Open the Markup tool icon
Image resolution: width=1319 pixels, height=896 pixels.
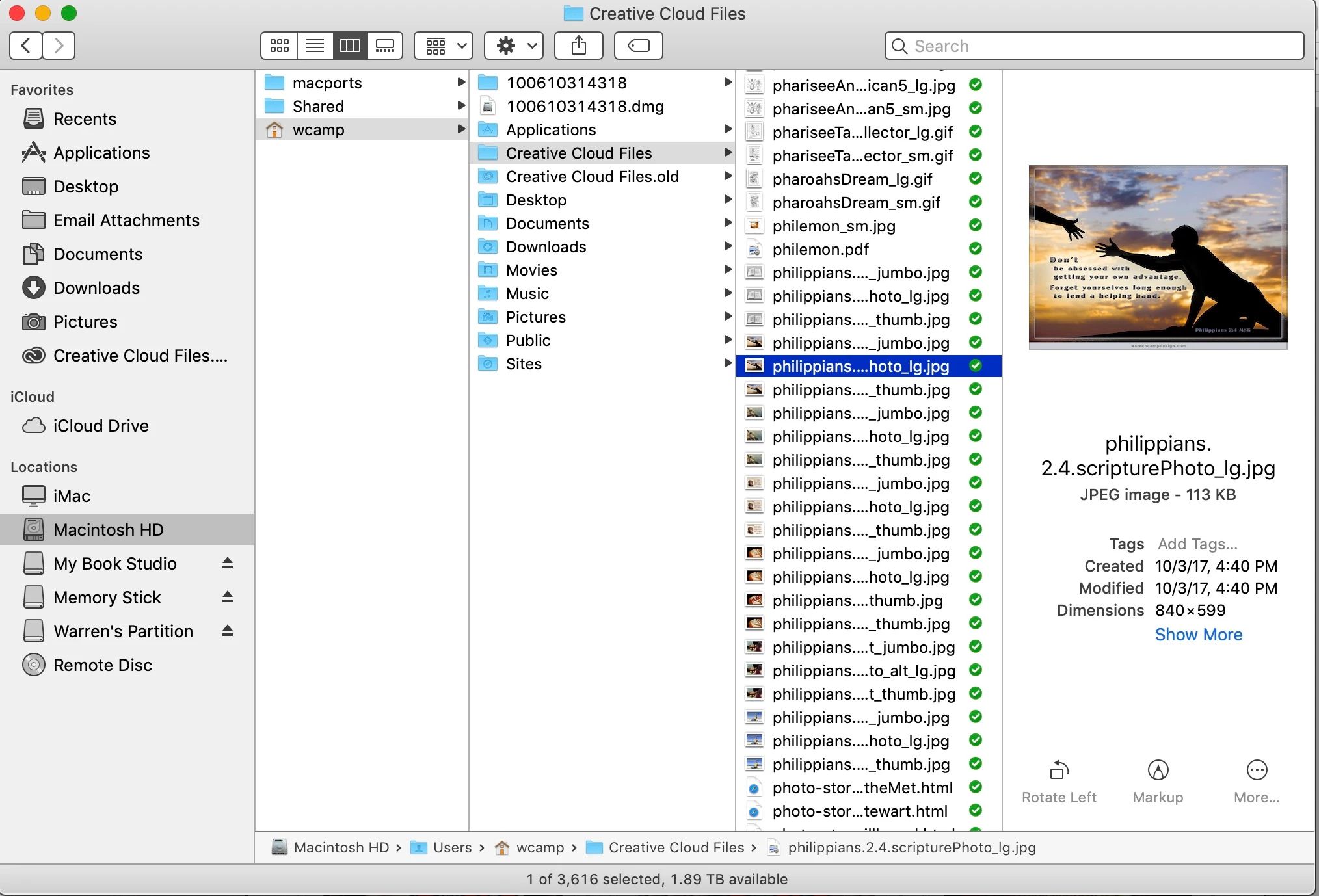[1158, 771]
